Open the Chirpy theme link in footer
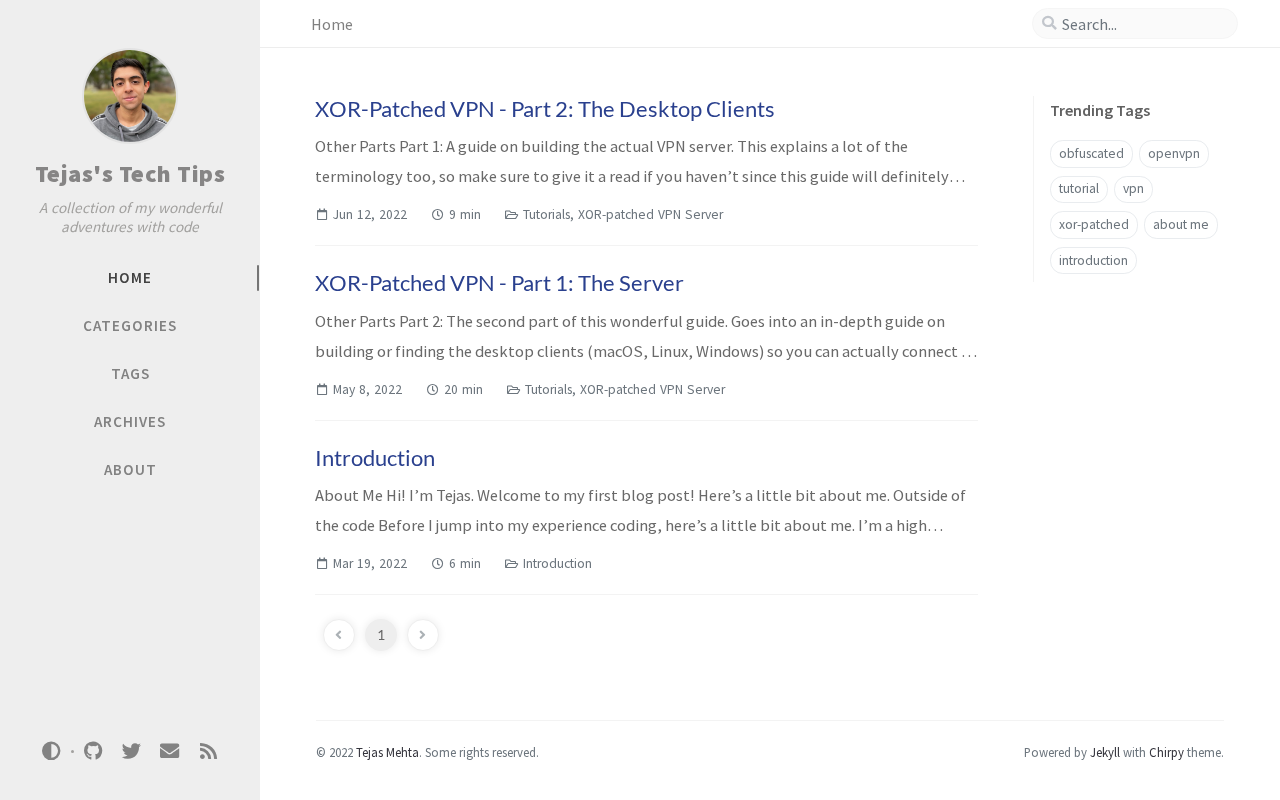1280x800 pixels. (1166, 753)
